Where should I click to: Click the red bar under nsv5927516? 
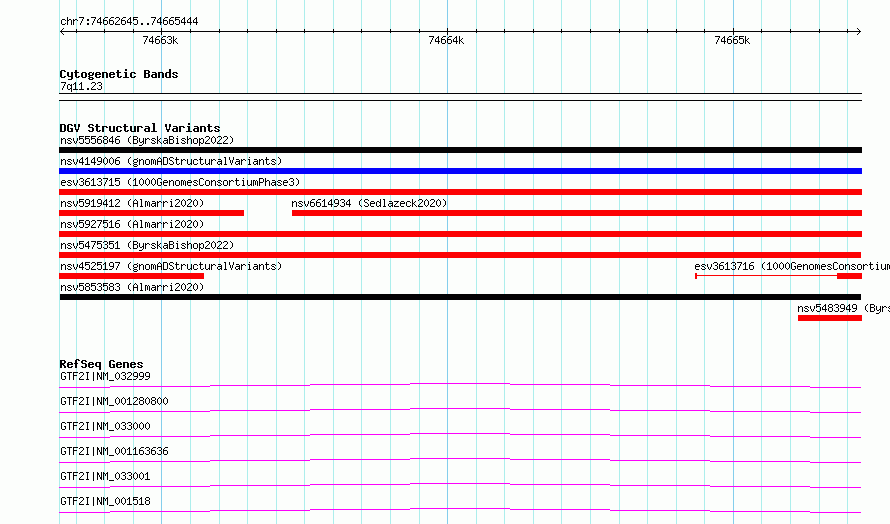click(460, 234)
